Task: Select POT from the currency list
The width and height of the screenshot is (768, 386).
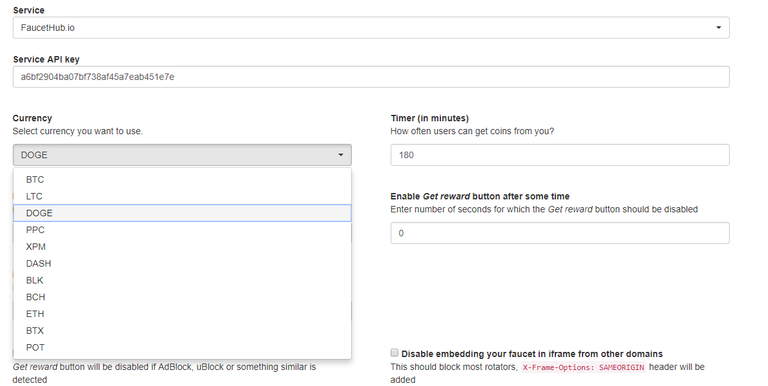Action: click(x=182, y=347)
